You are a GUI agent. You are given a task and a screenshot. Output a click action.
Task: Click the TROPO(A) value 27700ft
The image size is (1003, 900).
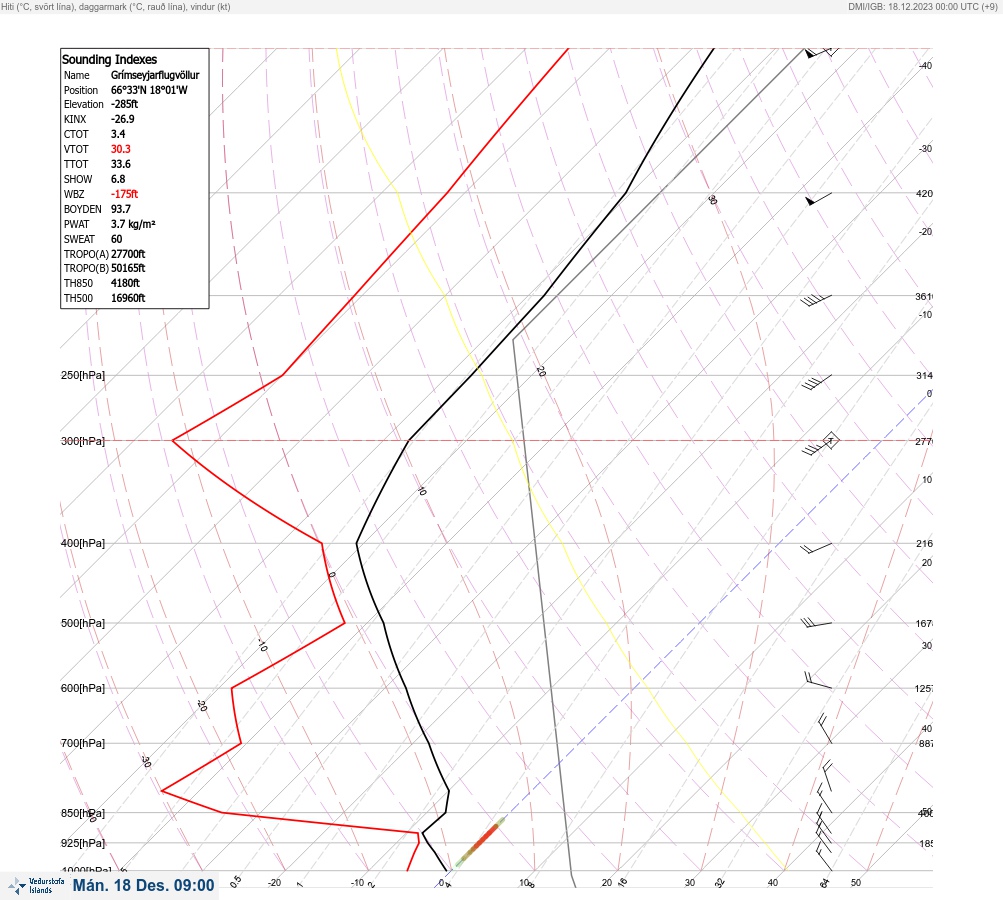128,253
